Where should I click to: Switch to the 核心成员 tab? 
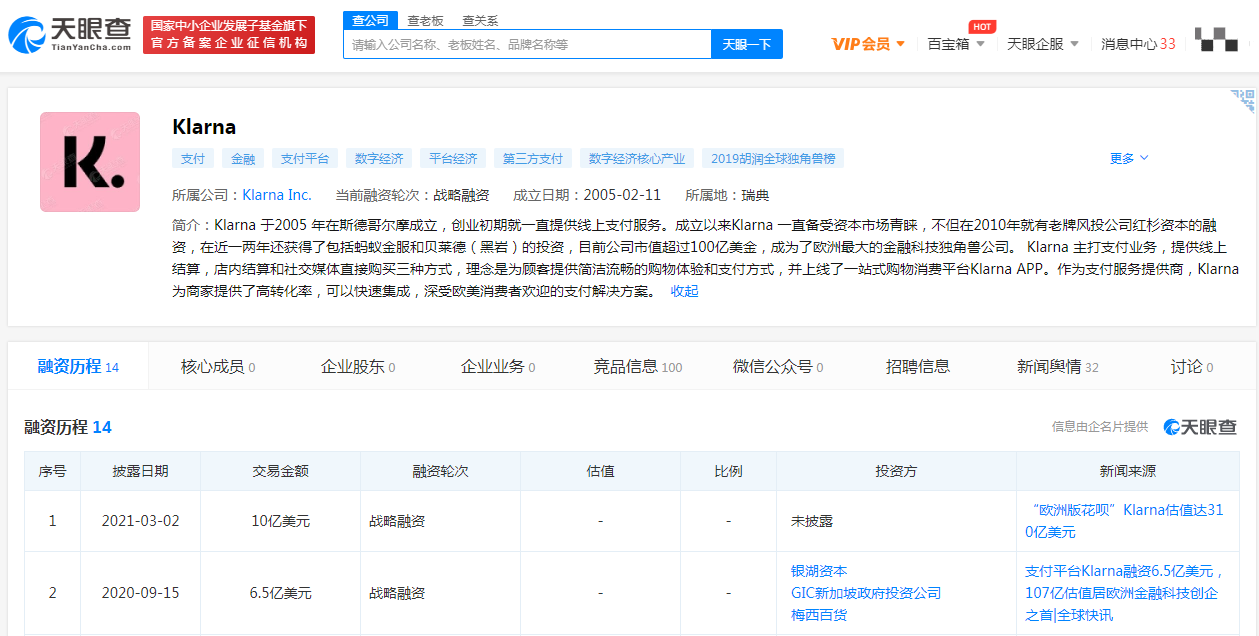point(218,366)
